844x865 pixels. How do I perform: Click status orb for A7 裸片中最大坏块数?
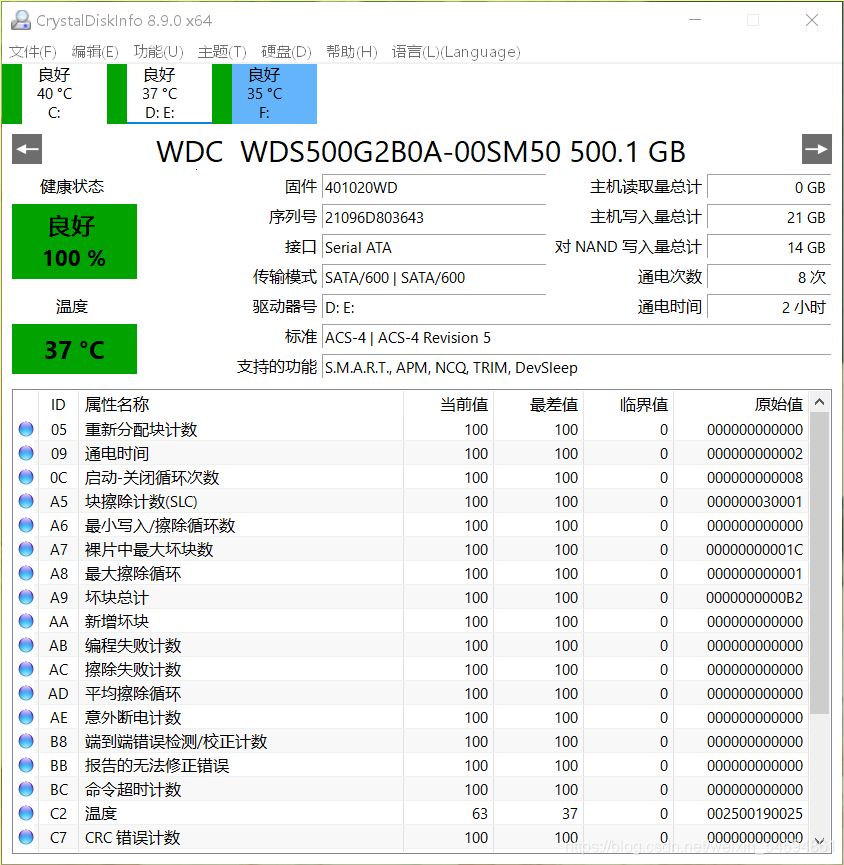pos(26,549)
